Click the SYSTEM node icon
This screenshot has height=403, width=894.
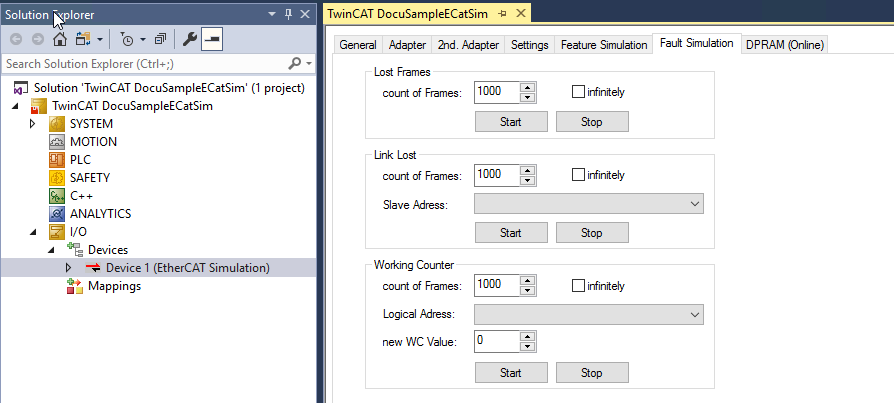pos(57,124)
